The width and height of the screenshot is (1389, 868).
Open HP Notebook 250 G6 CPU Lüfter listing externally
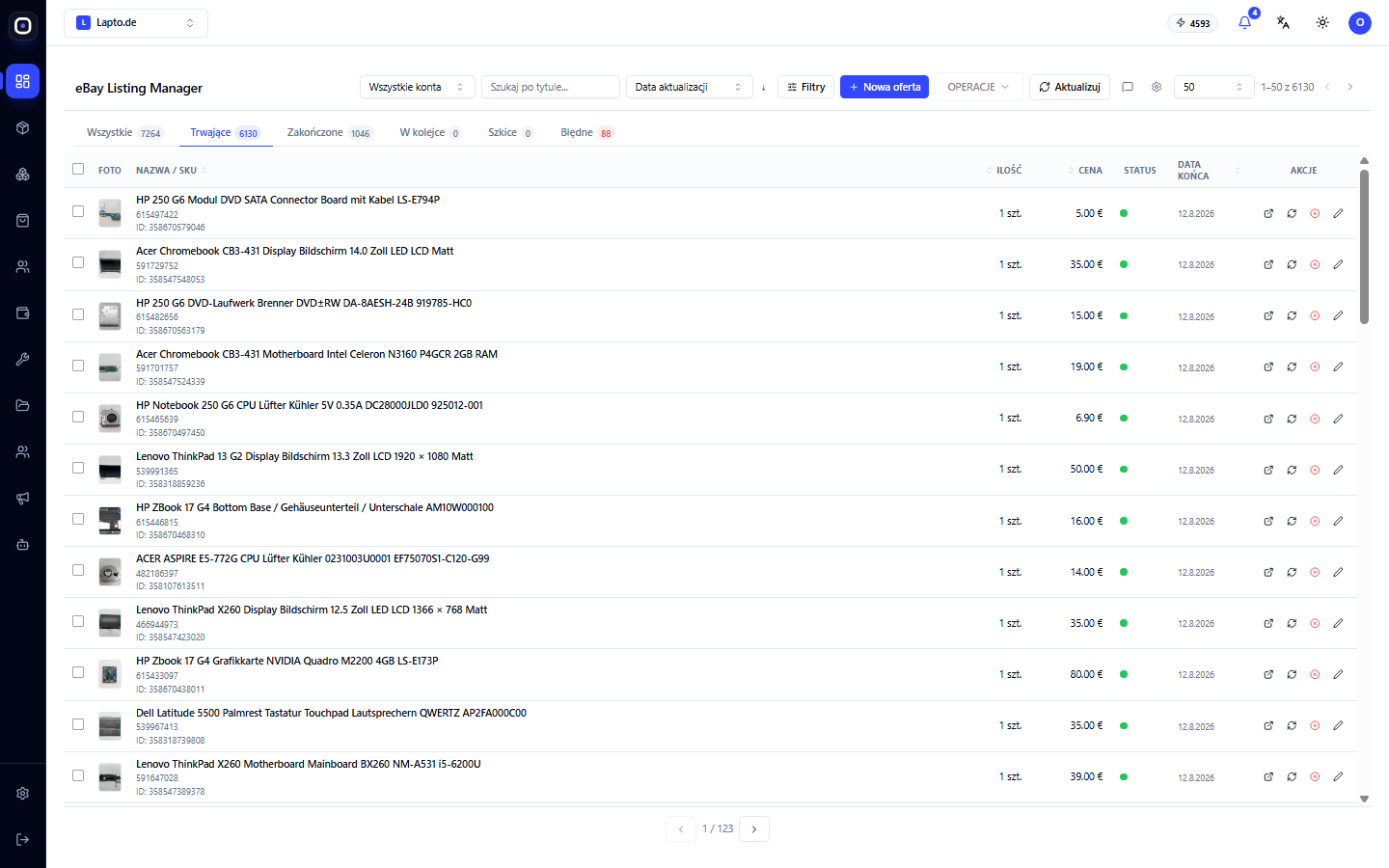1268,420
